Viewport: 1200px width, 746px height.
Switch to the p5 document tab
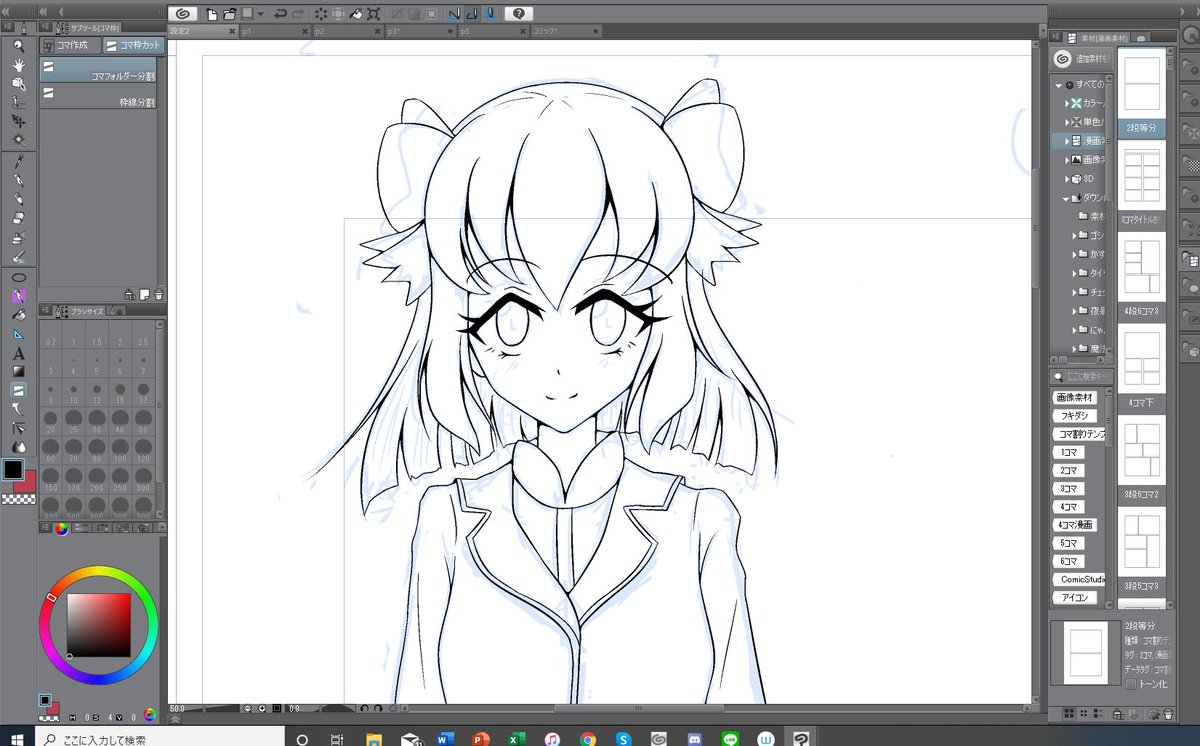[494, 32]
